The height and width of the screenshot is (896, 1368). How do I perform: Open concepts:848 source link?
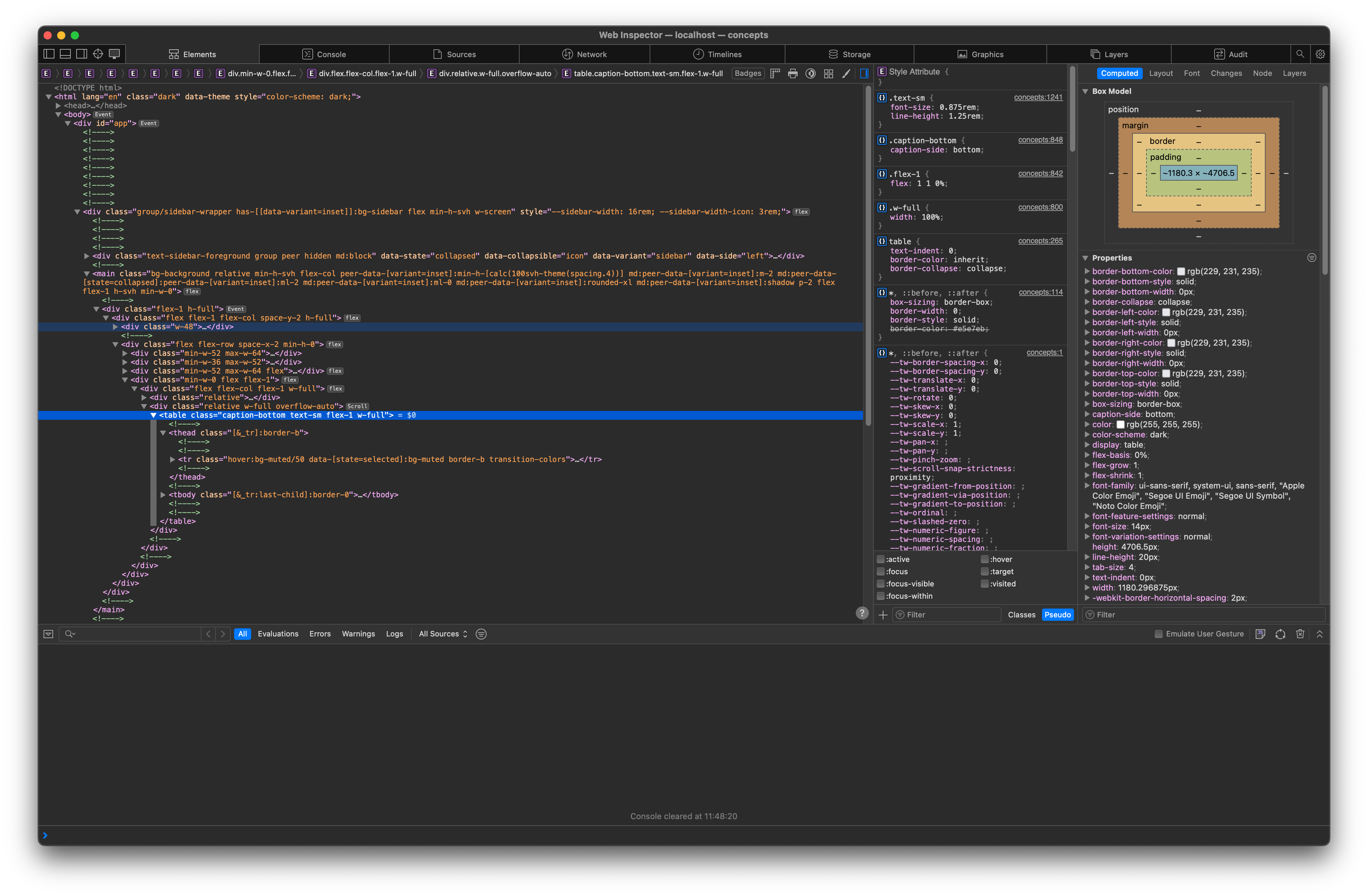point(1040,140)
